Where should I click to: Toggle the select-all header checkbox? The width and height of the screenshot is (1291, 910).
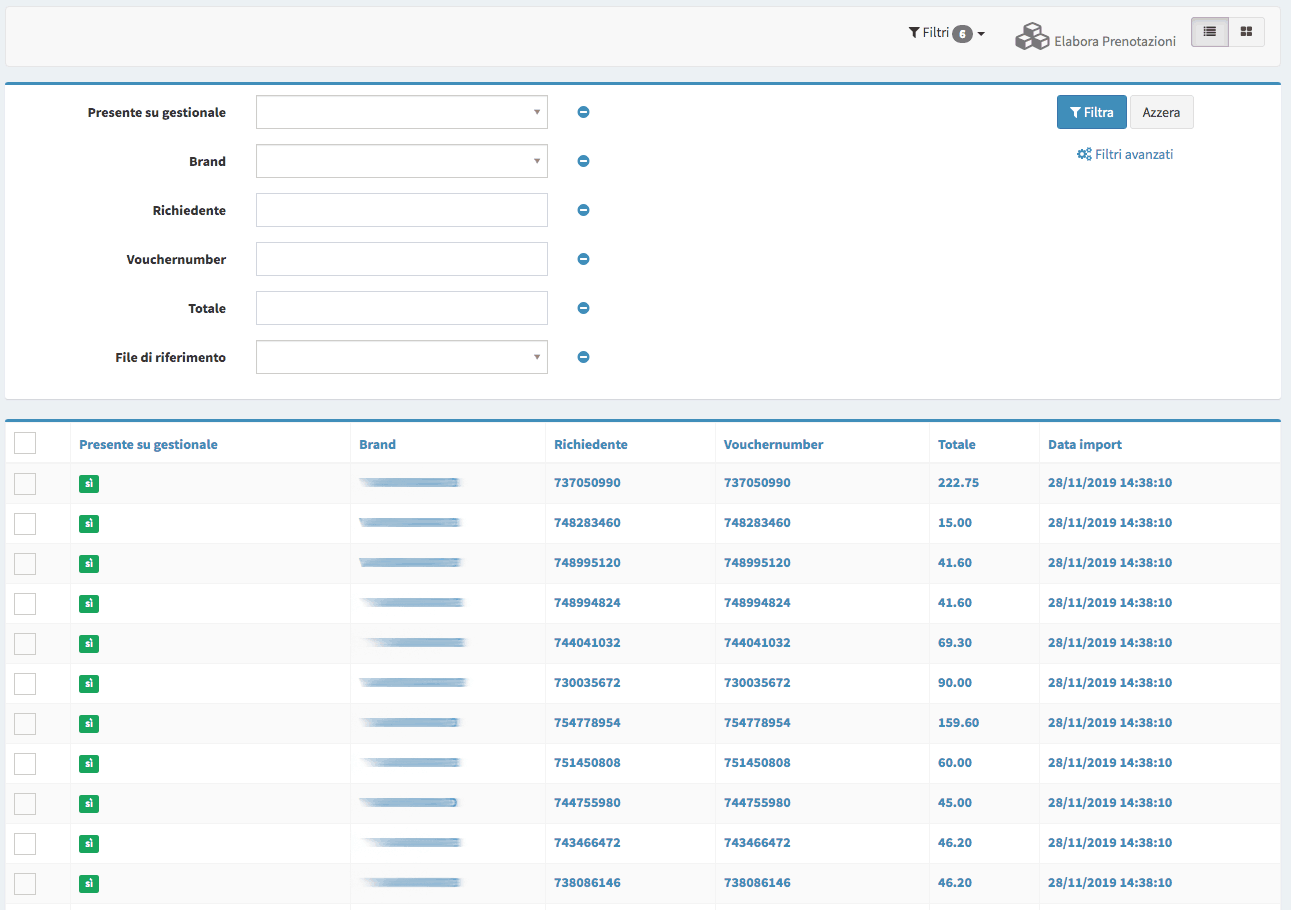coord(25,443)
